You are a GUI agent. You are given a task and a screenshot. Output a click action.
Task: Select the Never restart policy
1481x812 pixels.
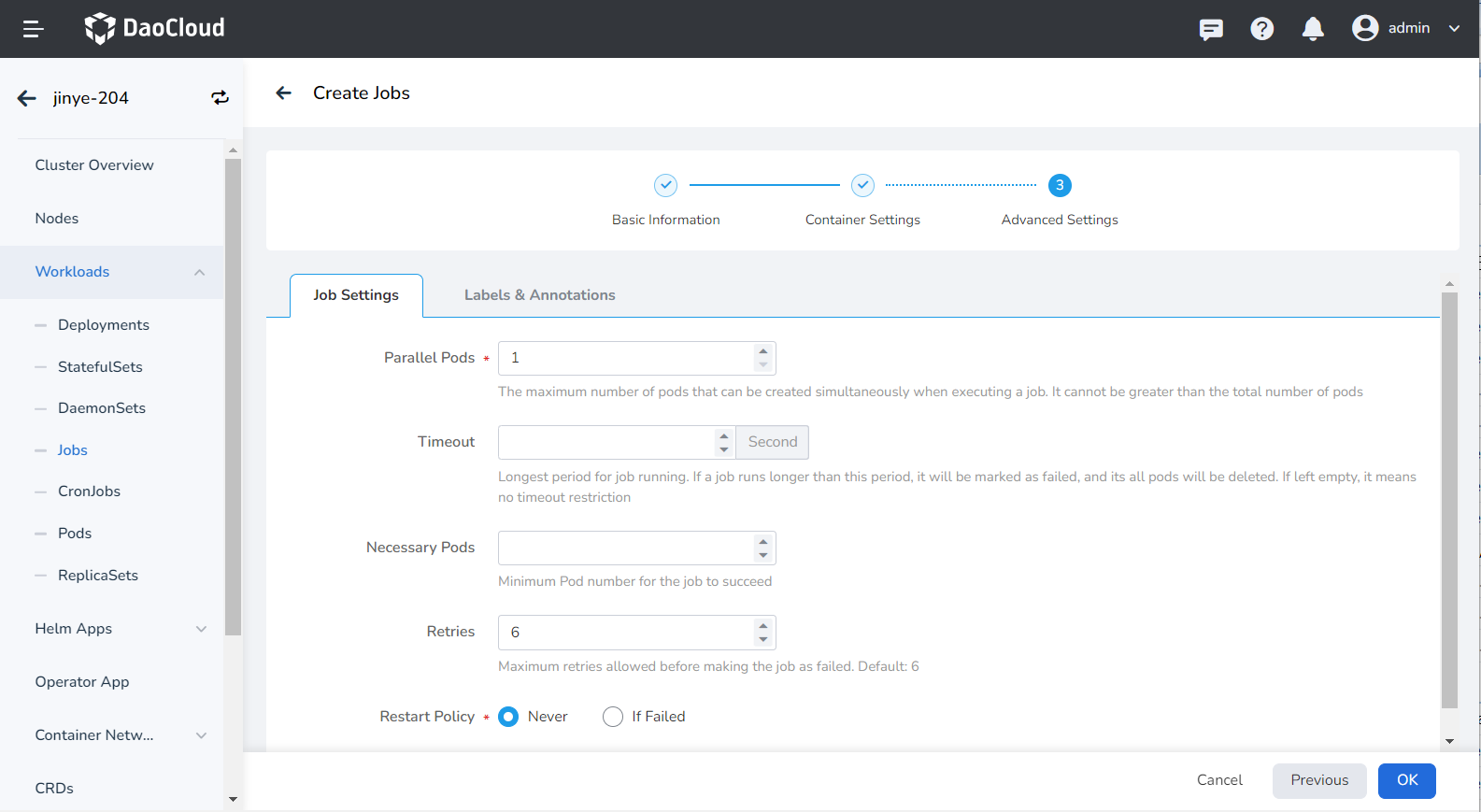509,717
